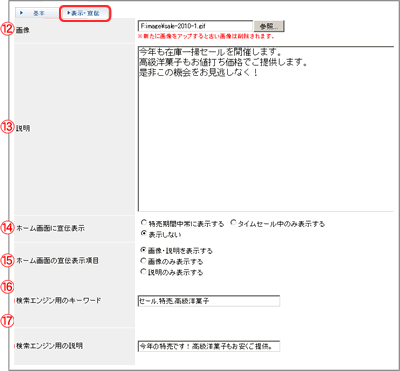Choose the 表示しない radio option

144,234
